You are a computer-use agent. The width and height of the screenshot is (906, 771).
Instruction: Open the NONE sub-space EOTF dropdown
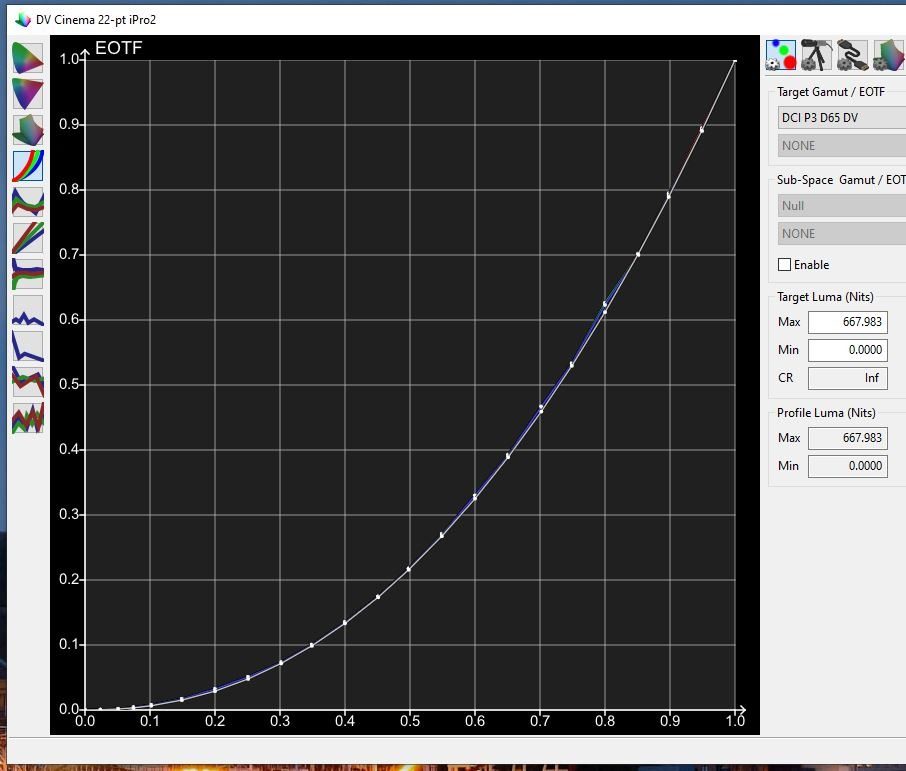pos(842,233)
